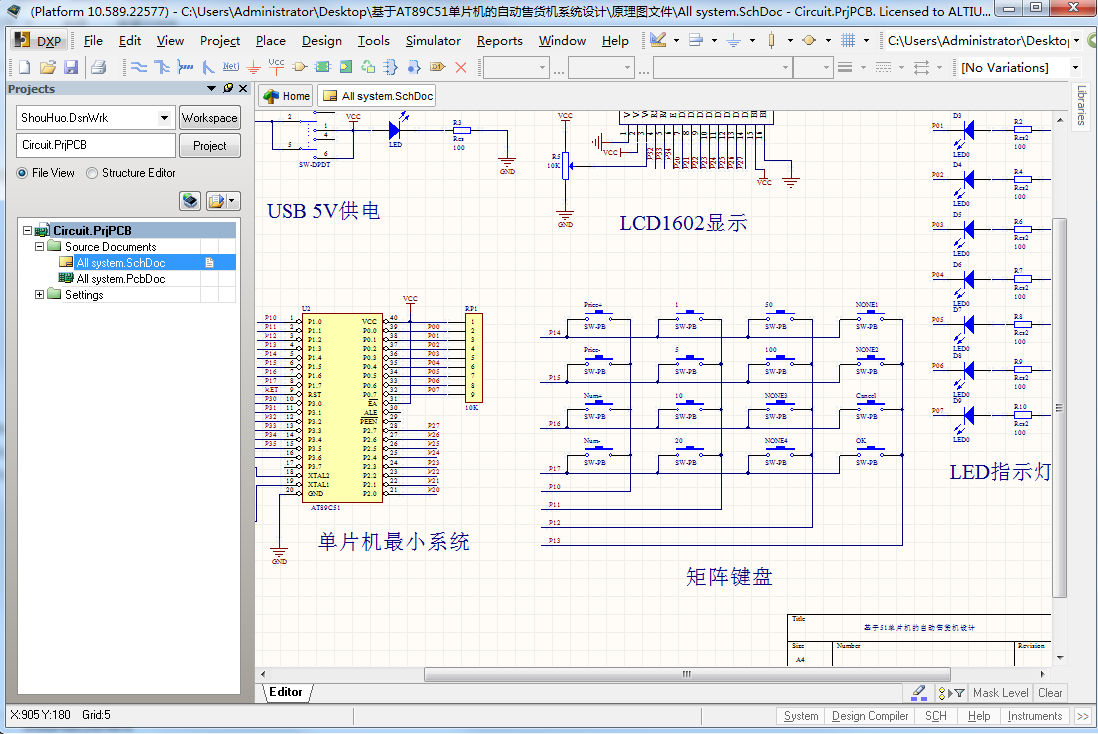This screenshot has height=734, width=1098.
Task: Place a GND power port
Action: tap(254, 67)
